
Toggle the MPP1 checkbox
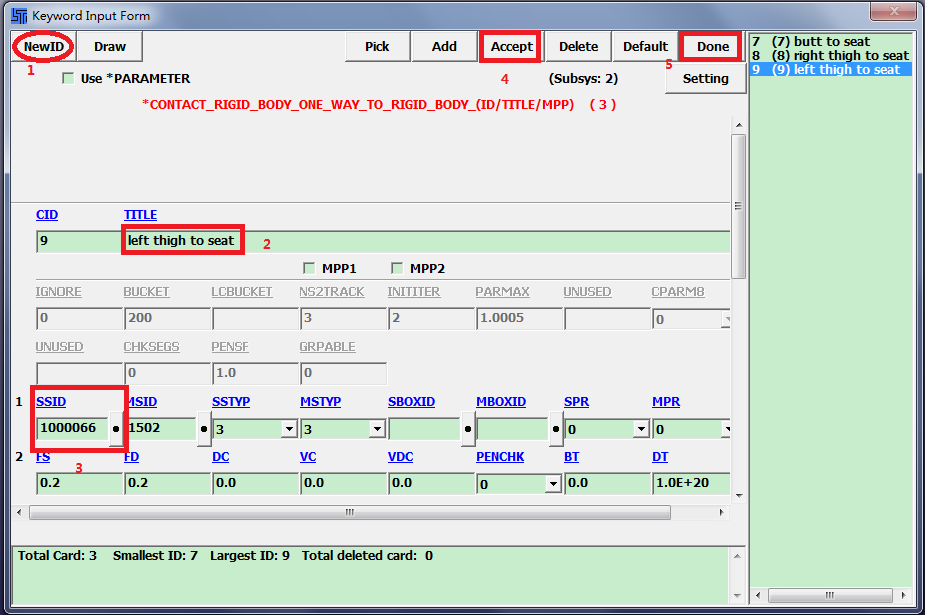point(310,268)
